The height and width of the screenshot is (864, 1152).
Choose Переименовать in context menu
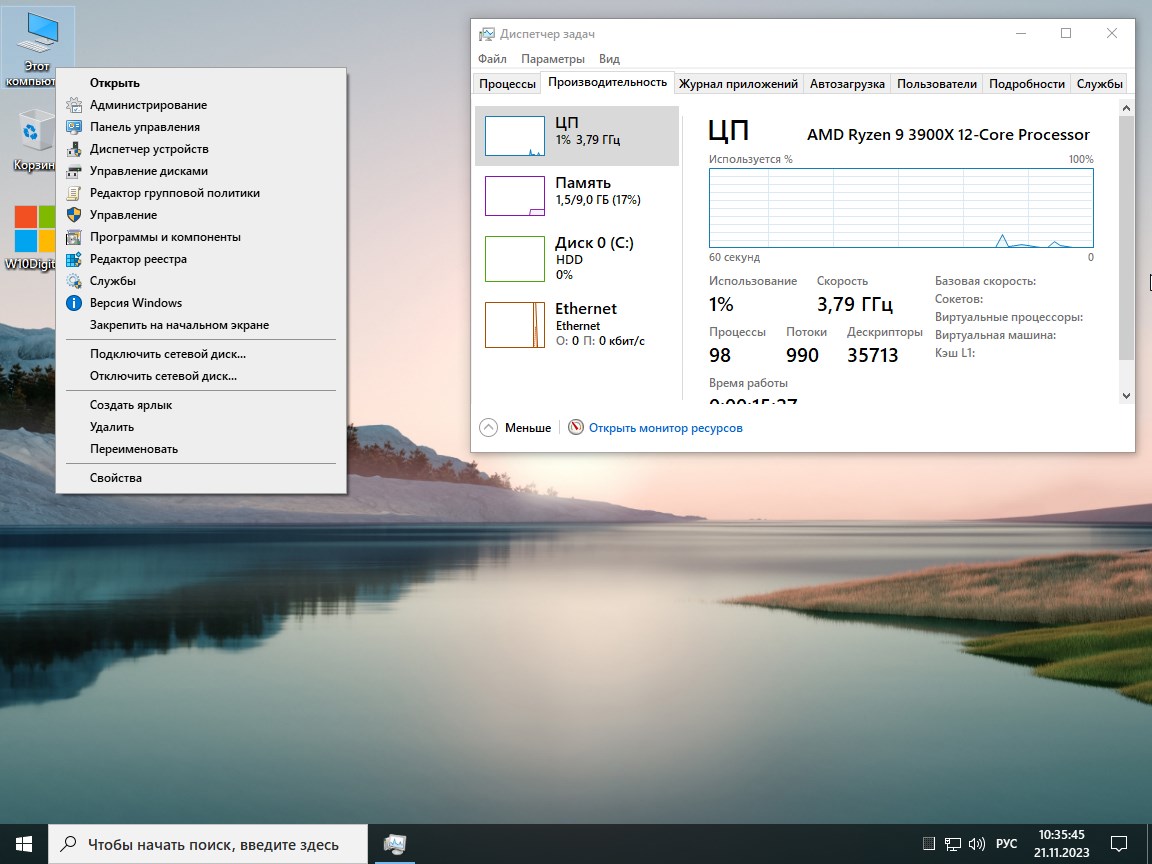click(201, 449)
